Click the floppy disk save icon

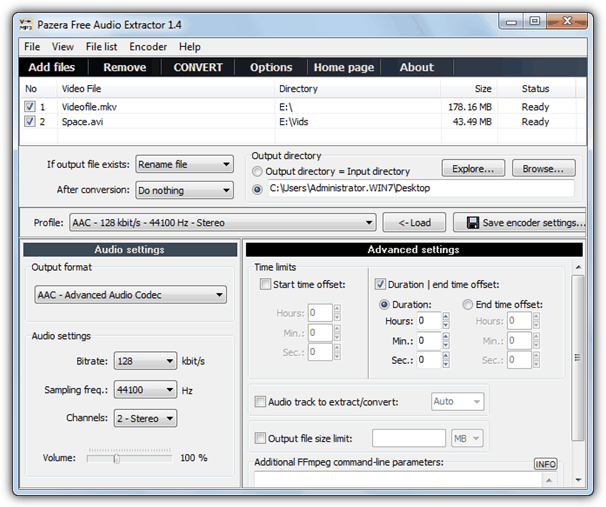click(473, 223)
